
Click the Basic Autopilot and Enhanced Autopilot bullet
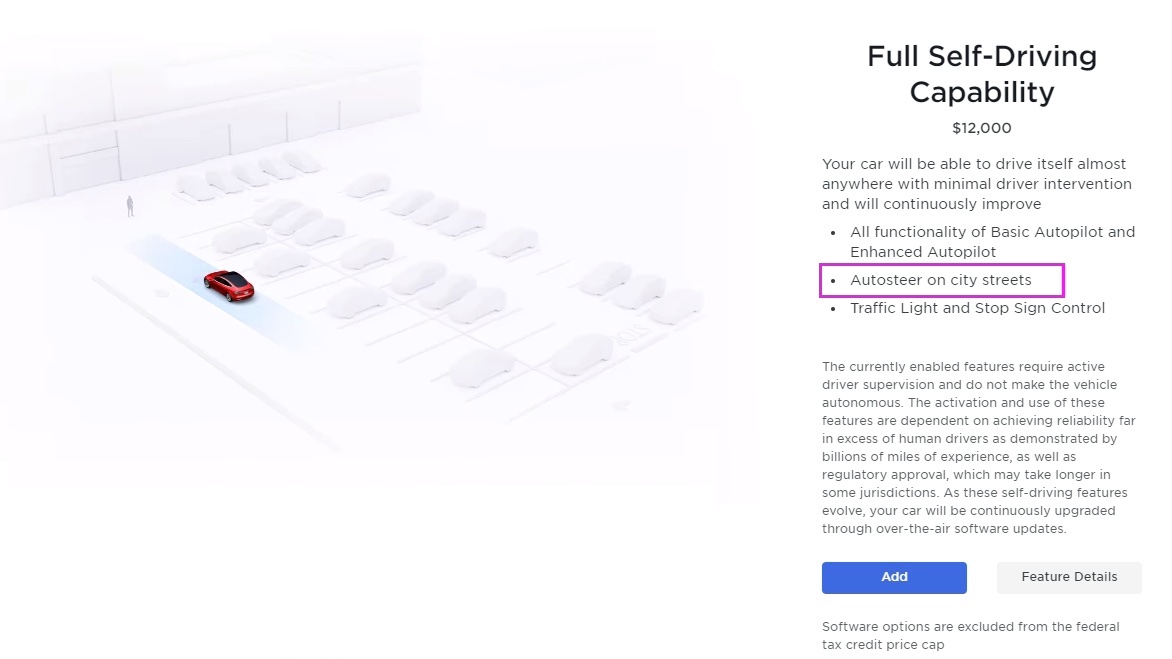tap(992, 242)
